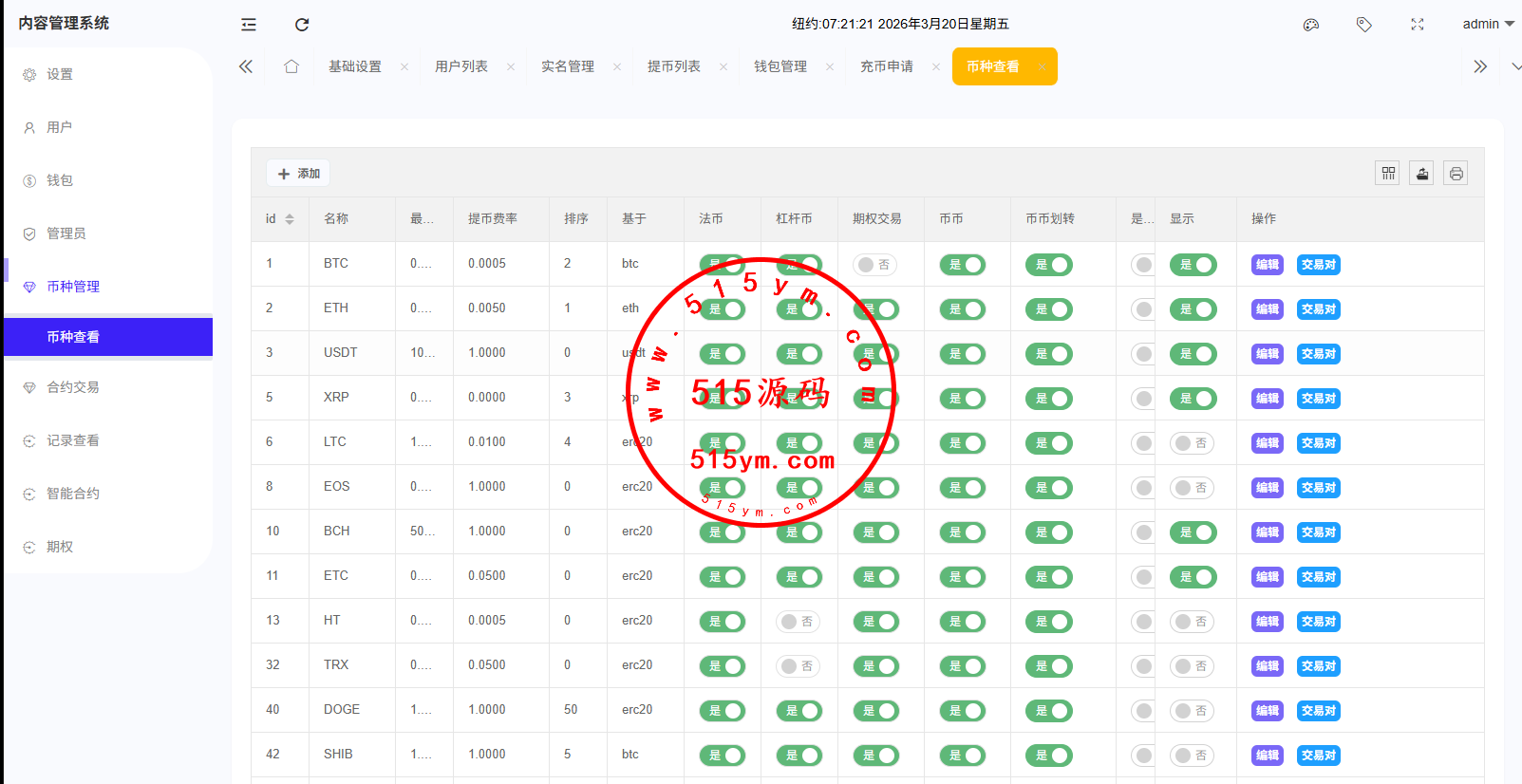Screen dimensions: 1522x784
Task: Click the print table icon
Action: tap(1456, 174)
